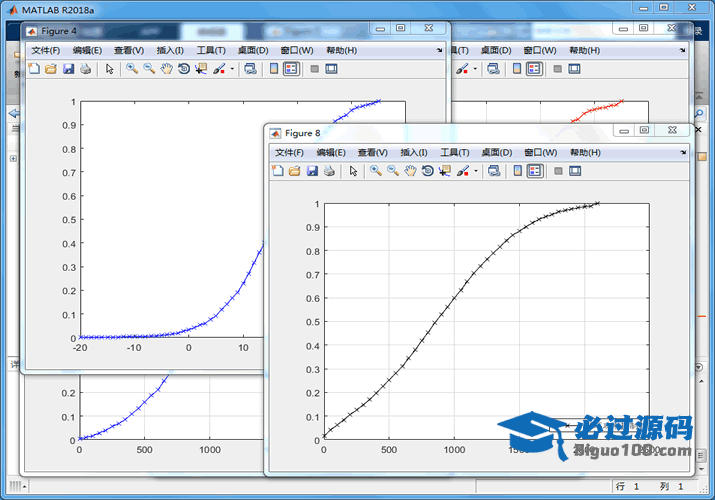Select Pan hand tool in Figure 8

coord(410,171)
